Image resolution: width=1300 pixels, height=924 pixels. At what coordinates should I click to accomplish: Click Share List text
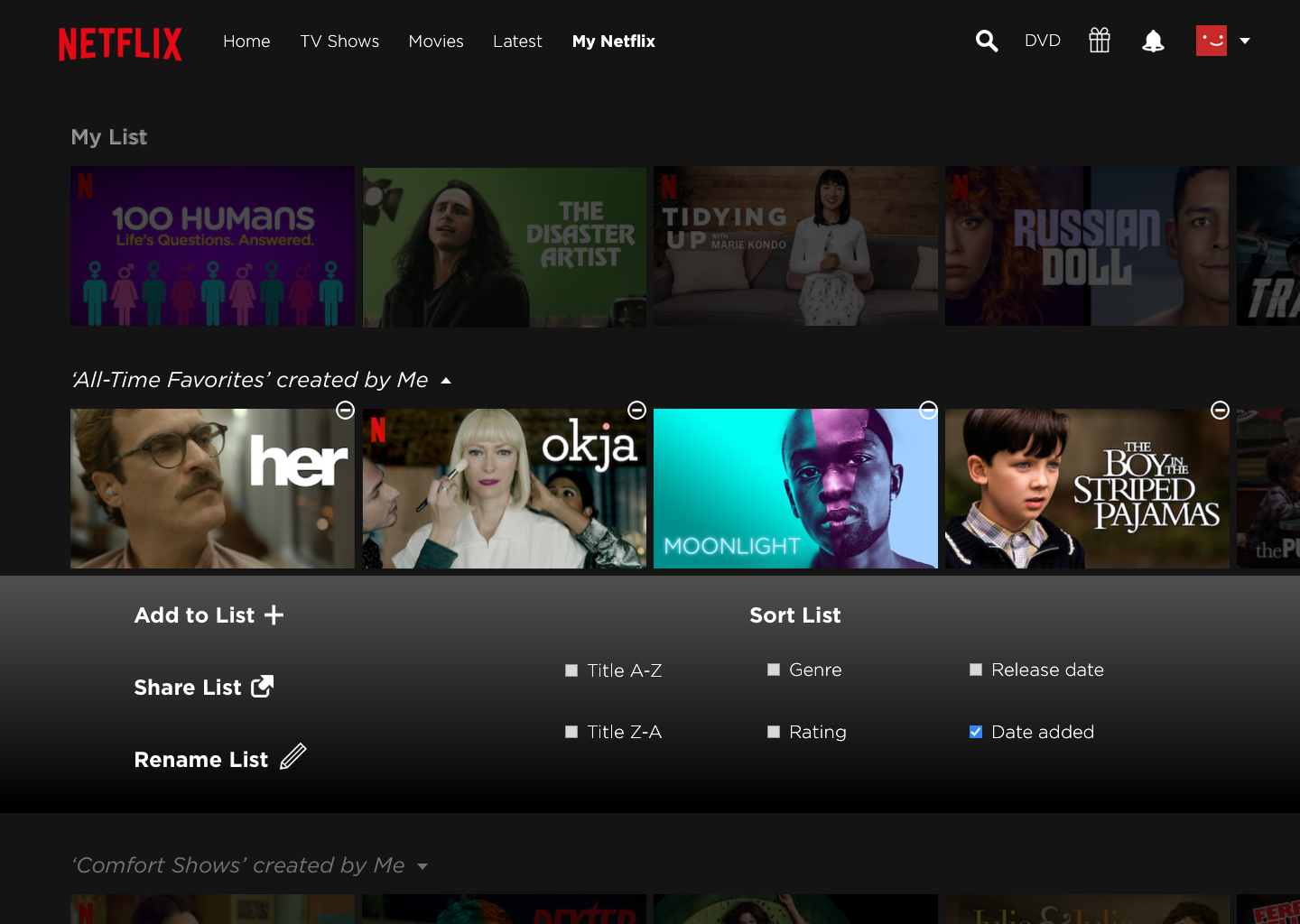(x=188, y=688)
